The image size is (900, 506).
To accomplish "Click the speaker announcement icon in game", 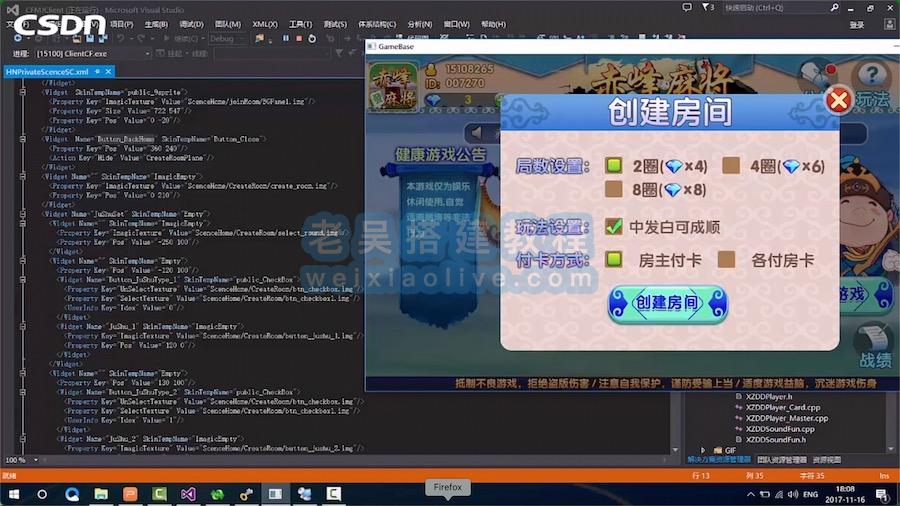I will point(476,133).
